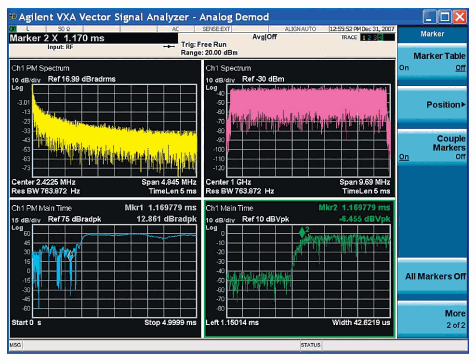Select trace indicator 2 in the TRACE box
Image resolution: width=476 pixels, height=362 pixels.
pyautogui.click(x=369, y=38)
